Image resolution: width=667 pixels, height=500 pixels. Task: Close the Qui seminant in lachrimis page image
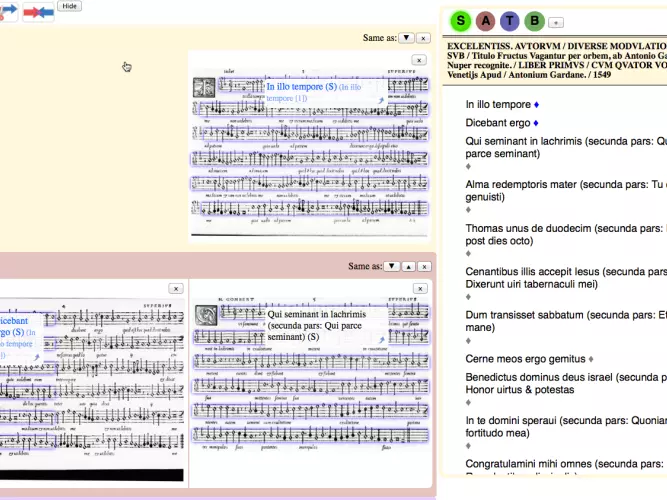coord(420,289)
